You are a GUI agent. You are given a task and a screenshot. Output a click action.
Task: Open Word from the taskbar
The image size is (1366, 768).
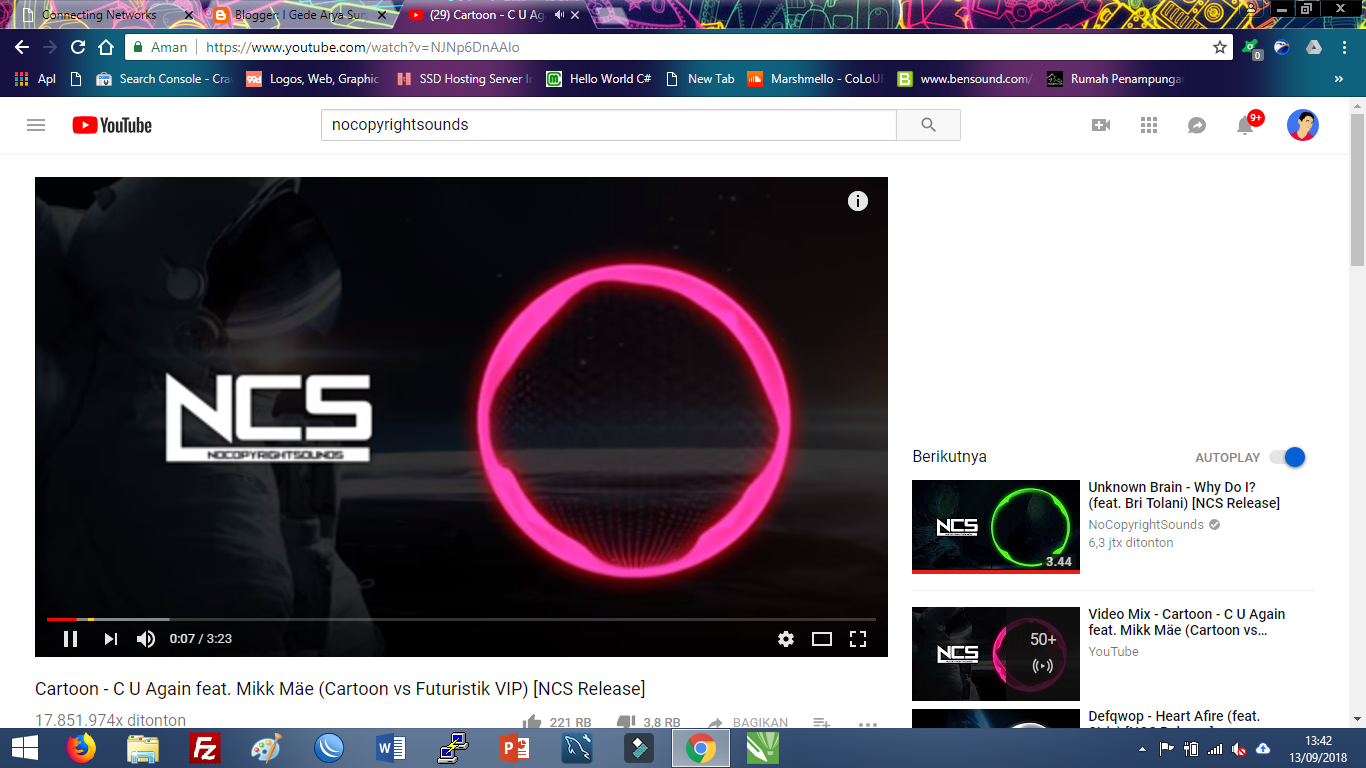(x=391, y=748)
